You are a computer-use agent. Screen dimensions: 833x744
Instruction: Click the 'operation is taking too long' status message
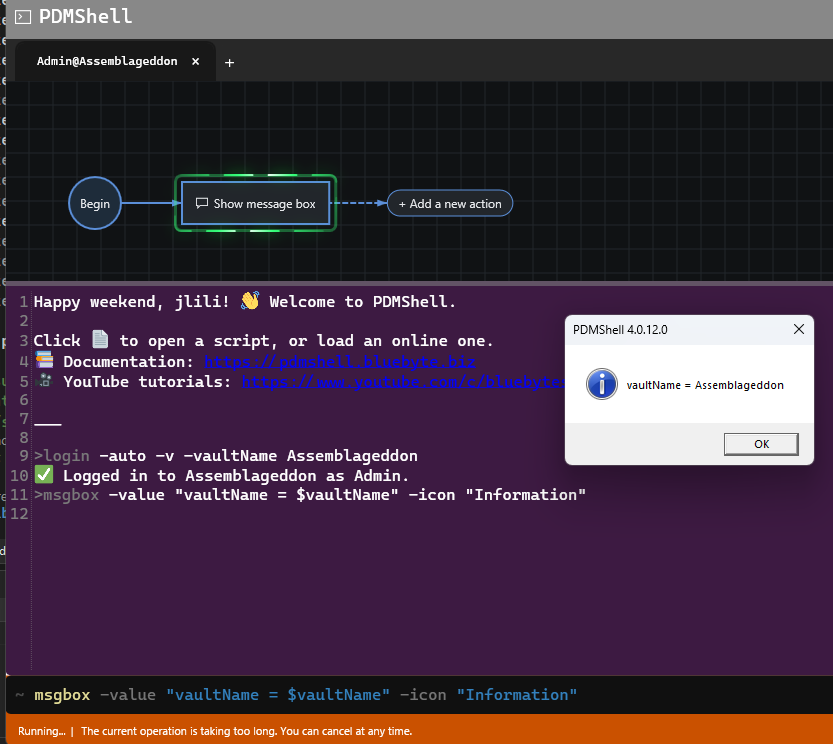click(247, 731)
